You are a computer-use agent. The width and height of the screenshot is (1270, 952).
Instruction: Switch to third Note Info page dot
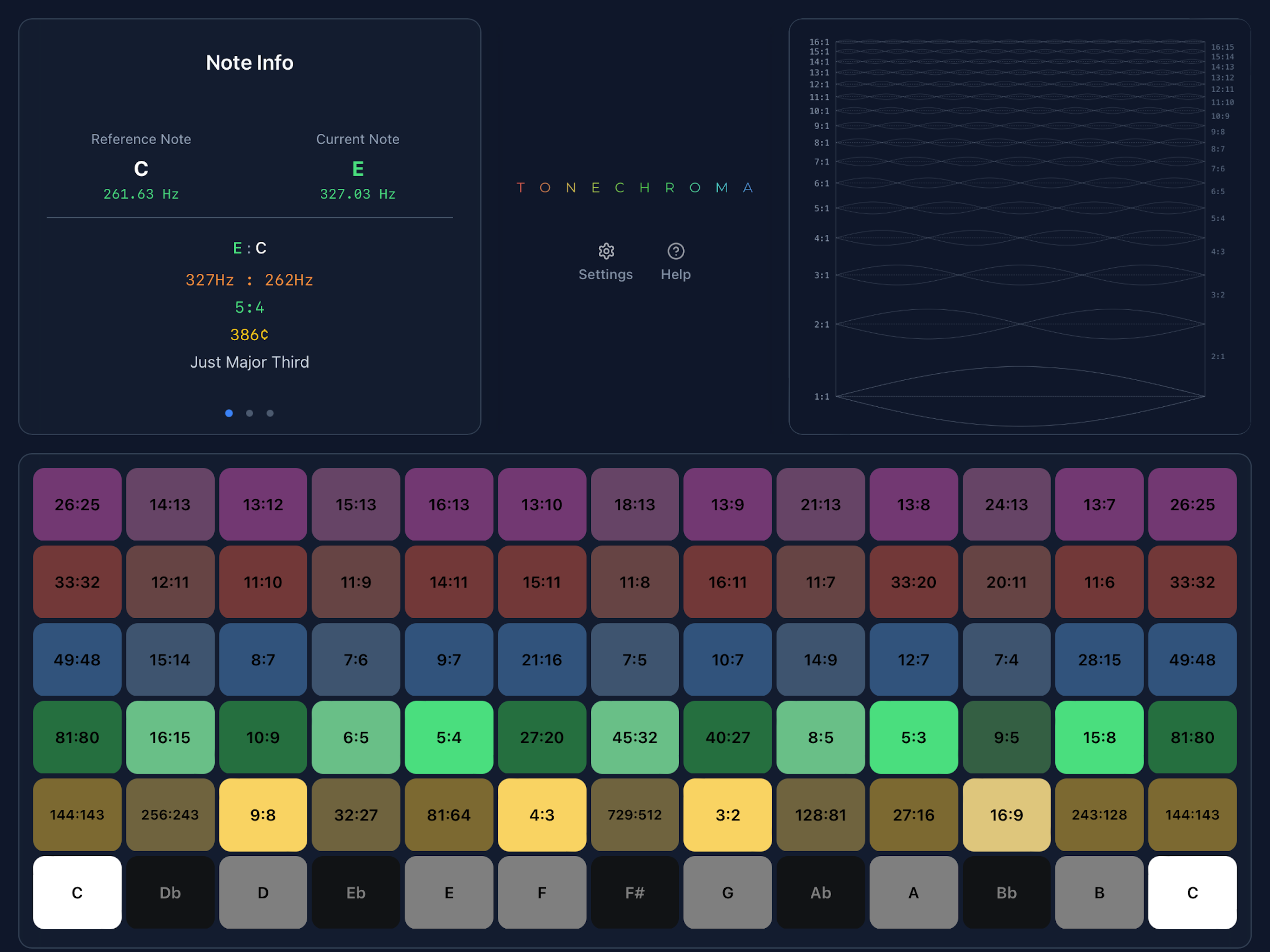click(x=271, y=413)
